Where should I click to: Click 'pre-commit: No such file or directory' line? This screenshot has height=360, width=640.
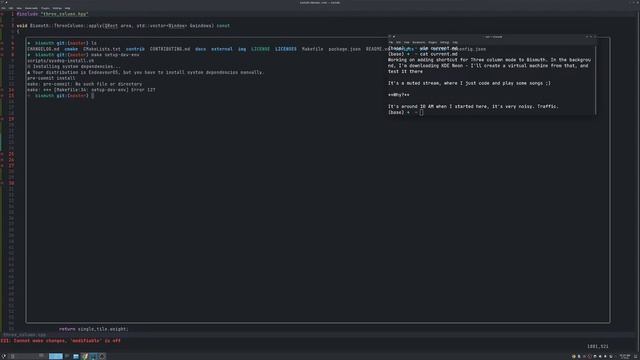click(x=85, y=84)
